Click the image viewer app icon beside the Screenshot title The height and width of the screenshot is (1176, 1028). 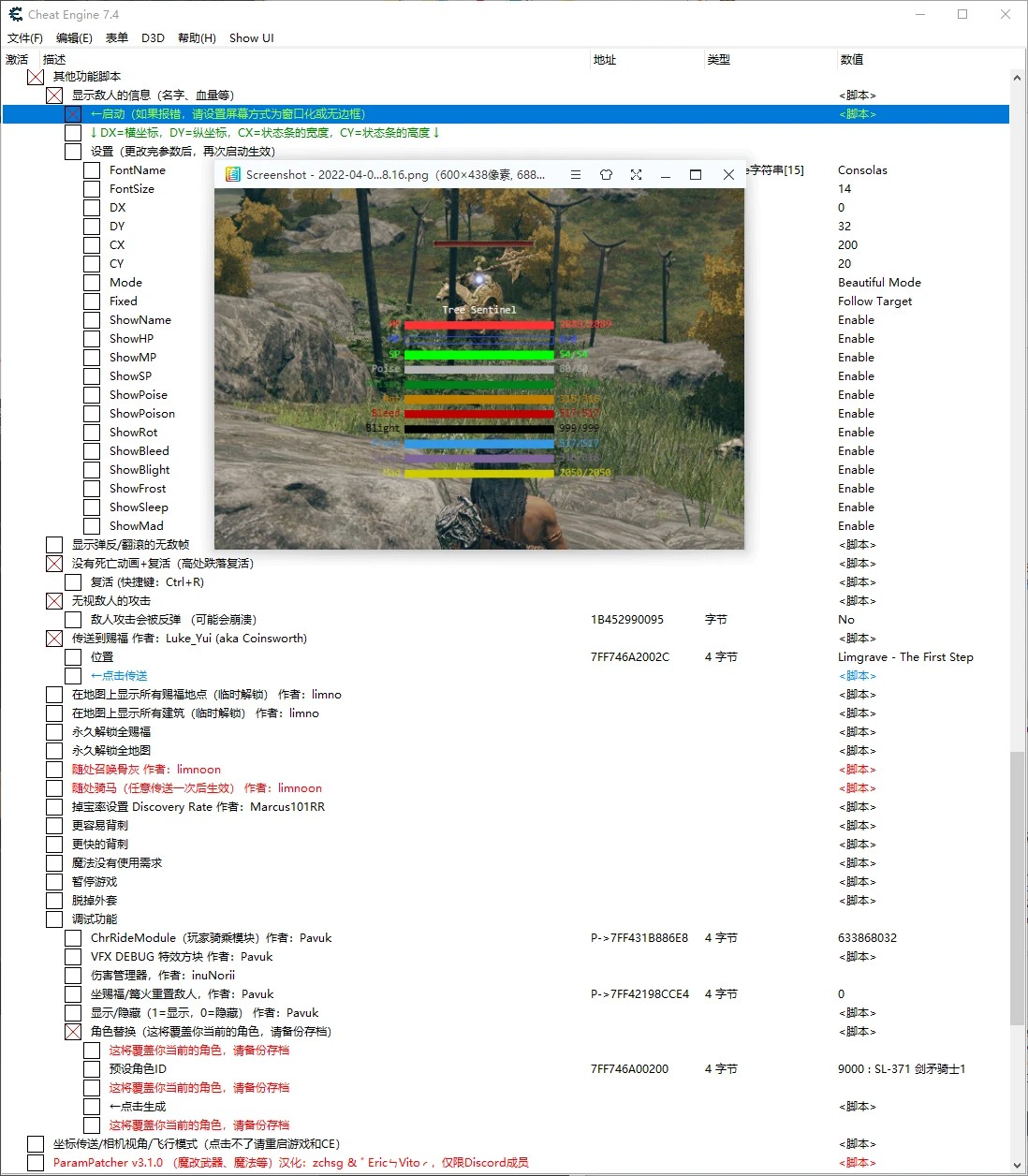232,174
